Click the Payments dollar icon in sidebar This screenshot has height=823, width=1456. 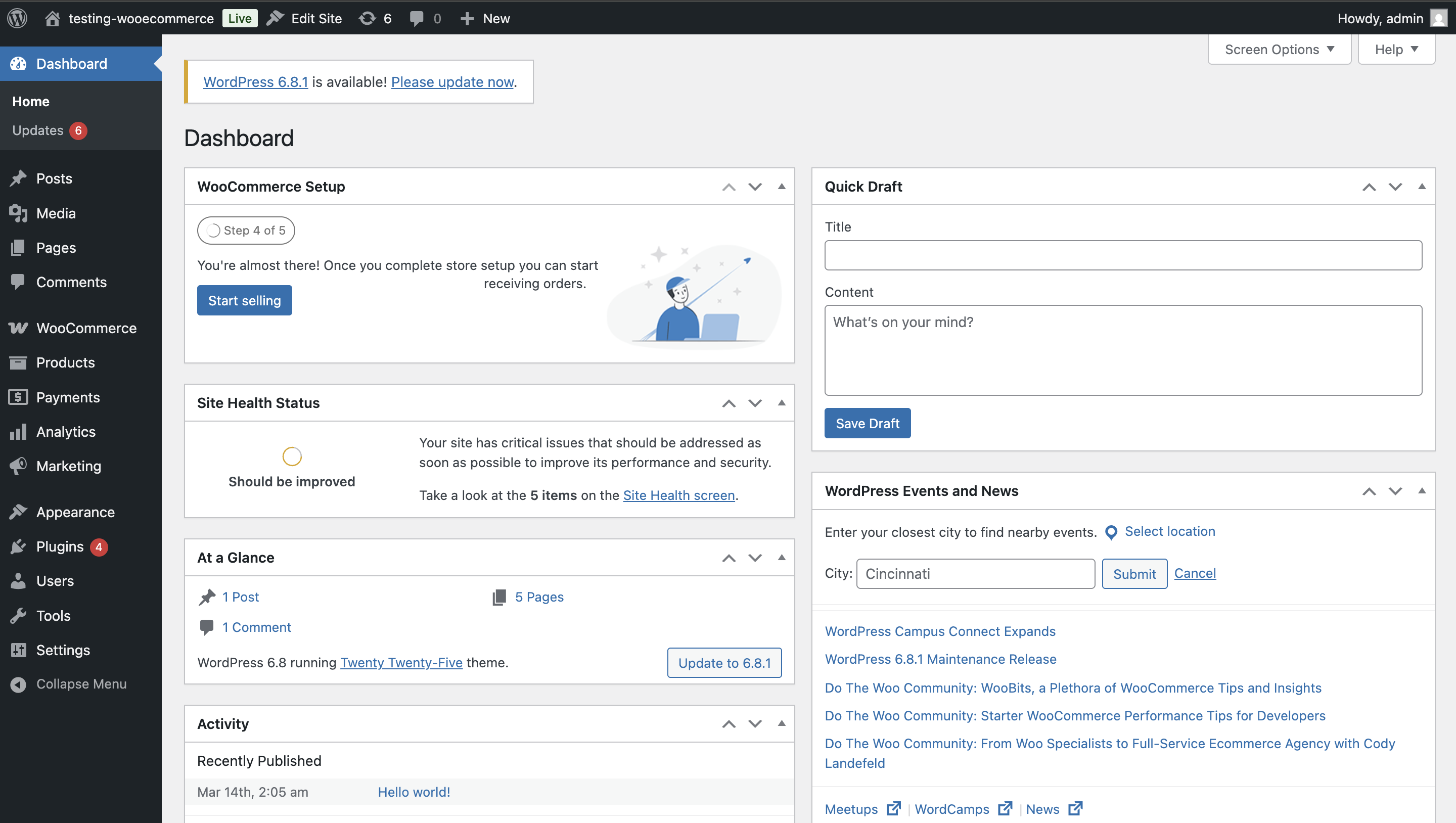click(x=18, y=397)
